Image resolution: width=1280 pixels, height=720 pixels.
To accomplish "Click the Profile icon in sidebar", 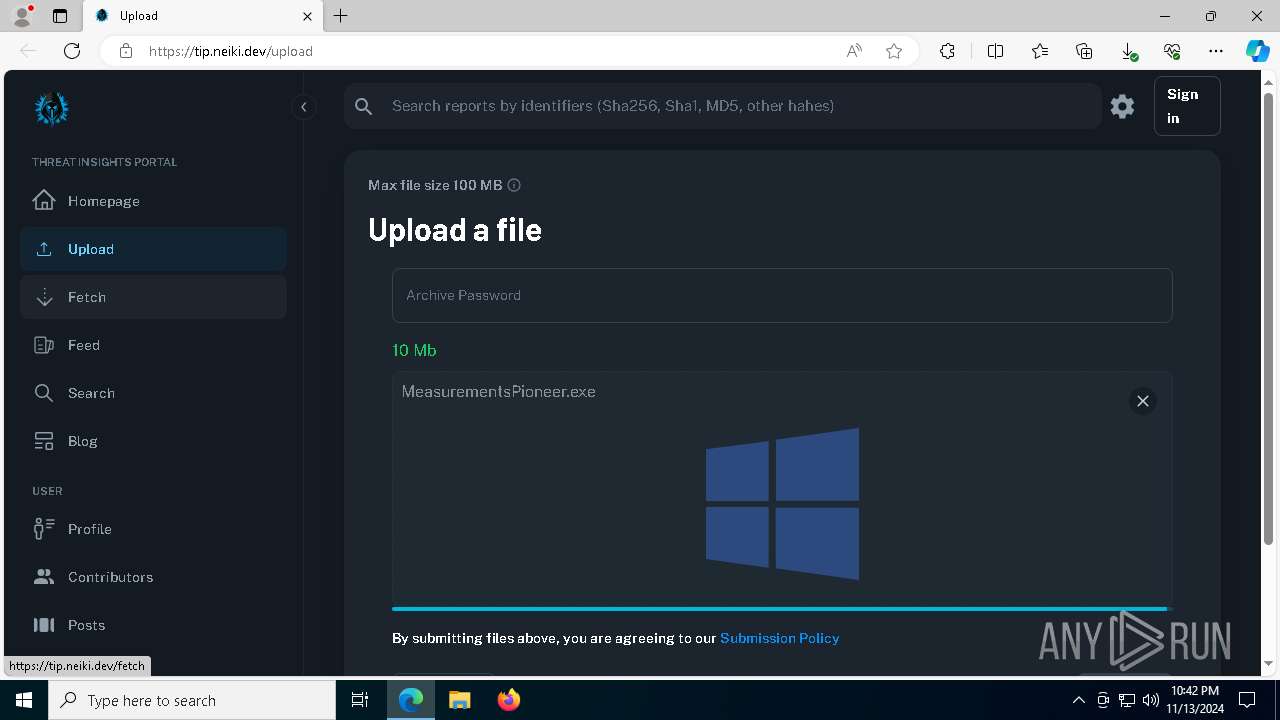I will pos(44,529).
